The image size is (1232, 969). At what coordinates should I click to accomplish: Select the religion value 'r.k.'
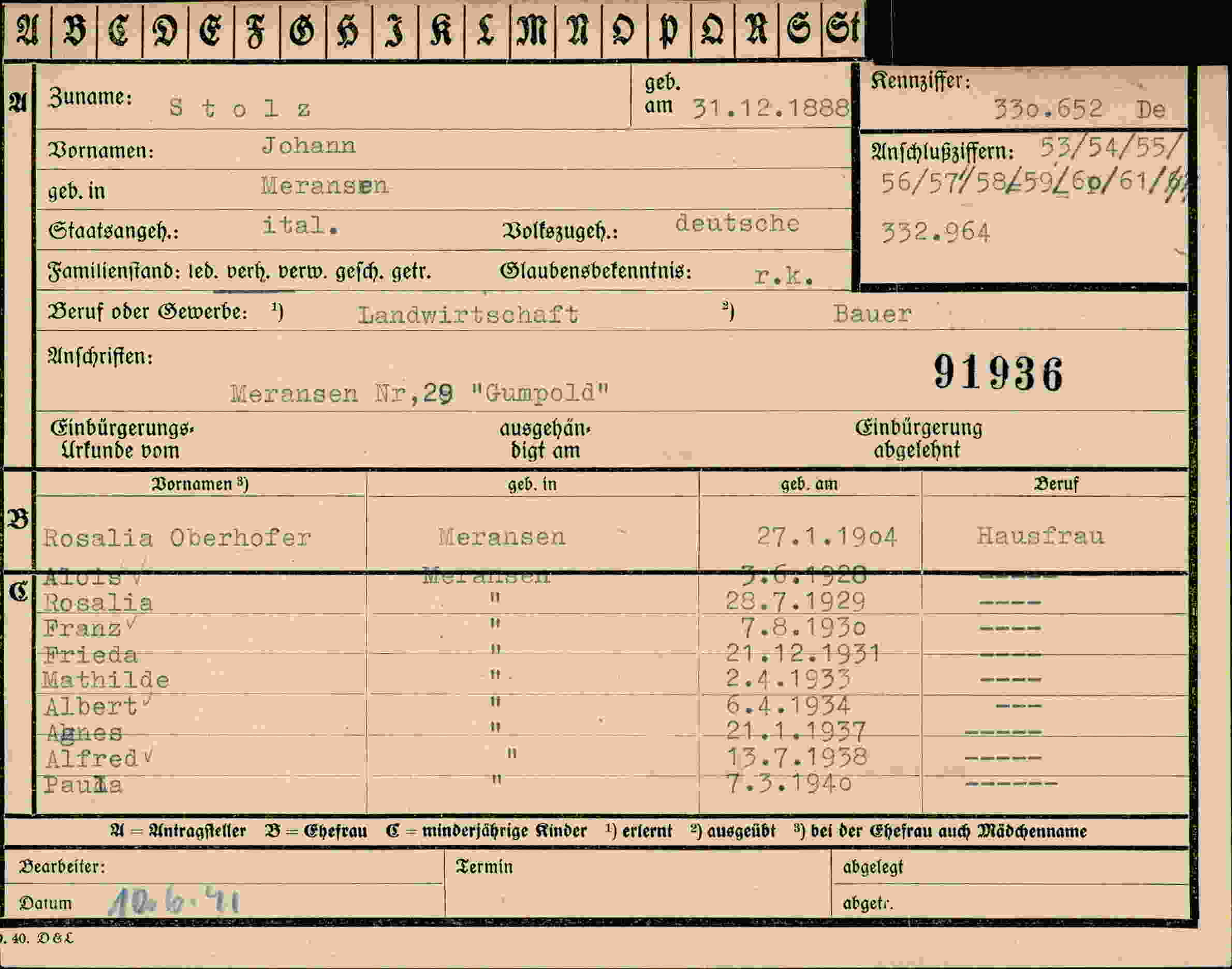pyautogui.click(x=784, y=276)
